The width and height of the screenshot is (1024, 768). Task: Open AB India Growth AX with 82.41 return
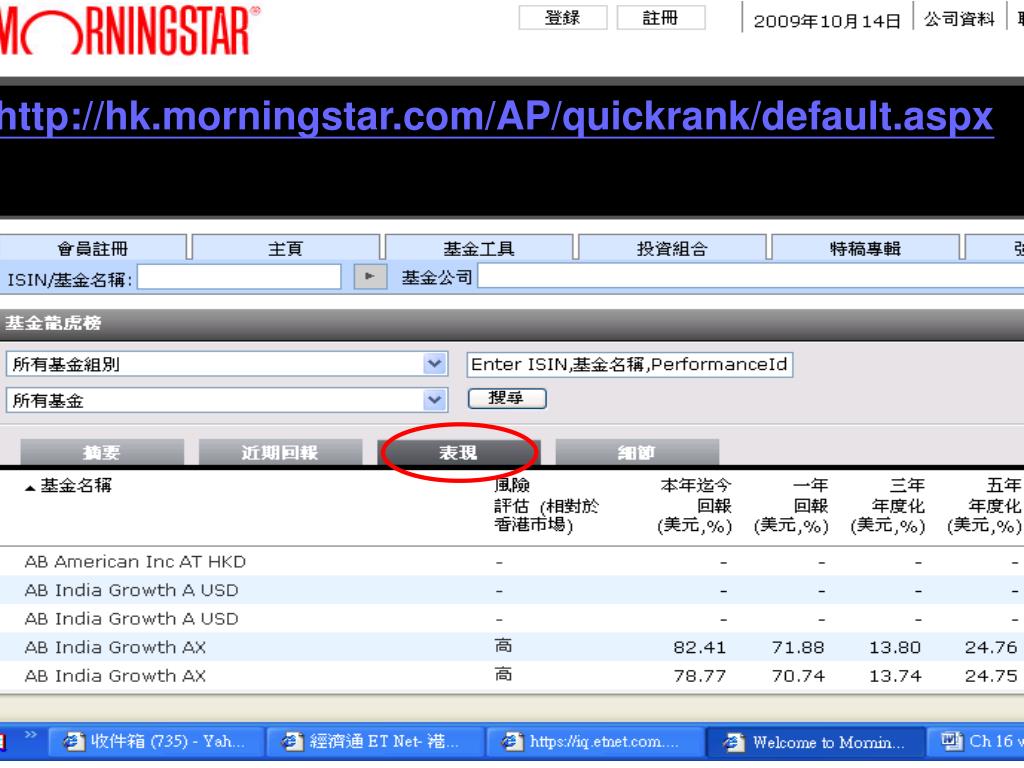point(115,647)
